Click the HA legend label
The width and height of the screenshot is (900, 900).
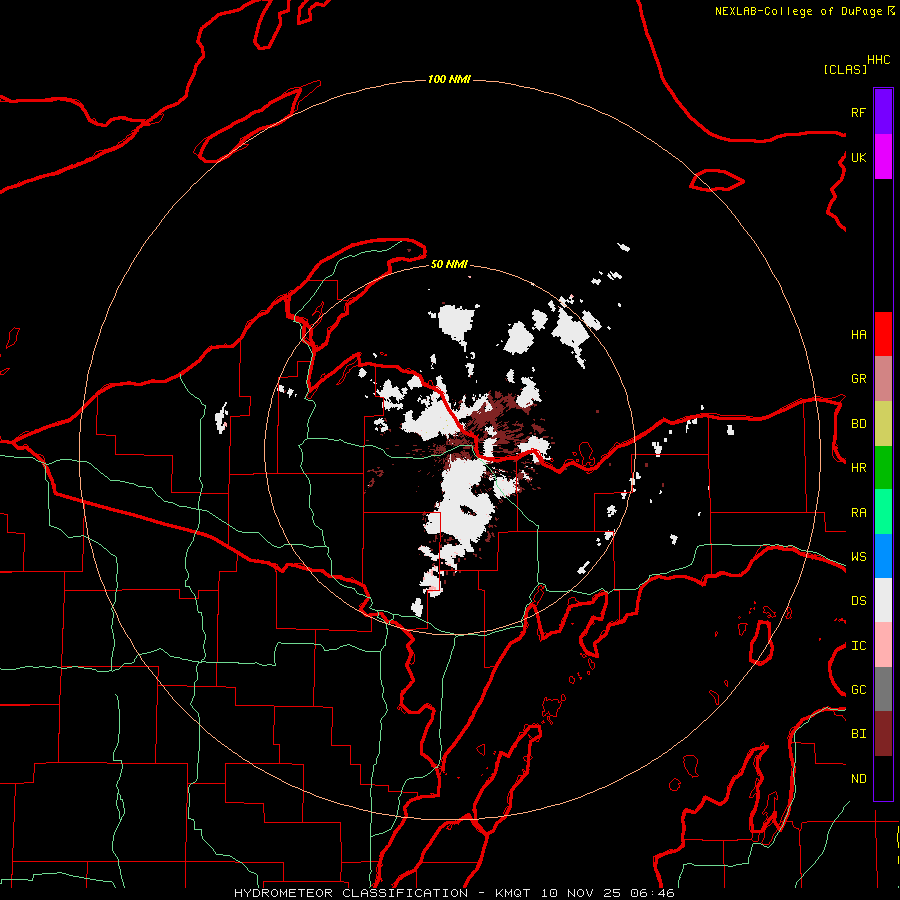tap(858, 335)
